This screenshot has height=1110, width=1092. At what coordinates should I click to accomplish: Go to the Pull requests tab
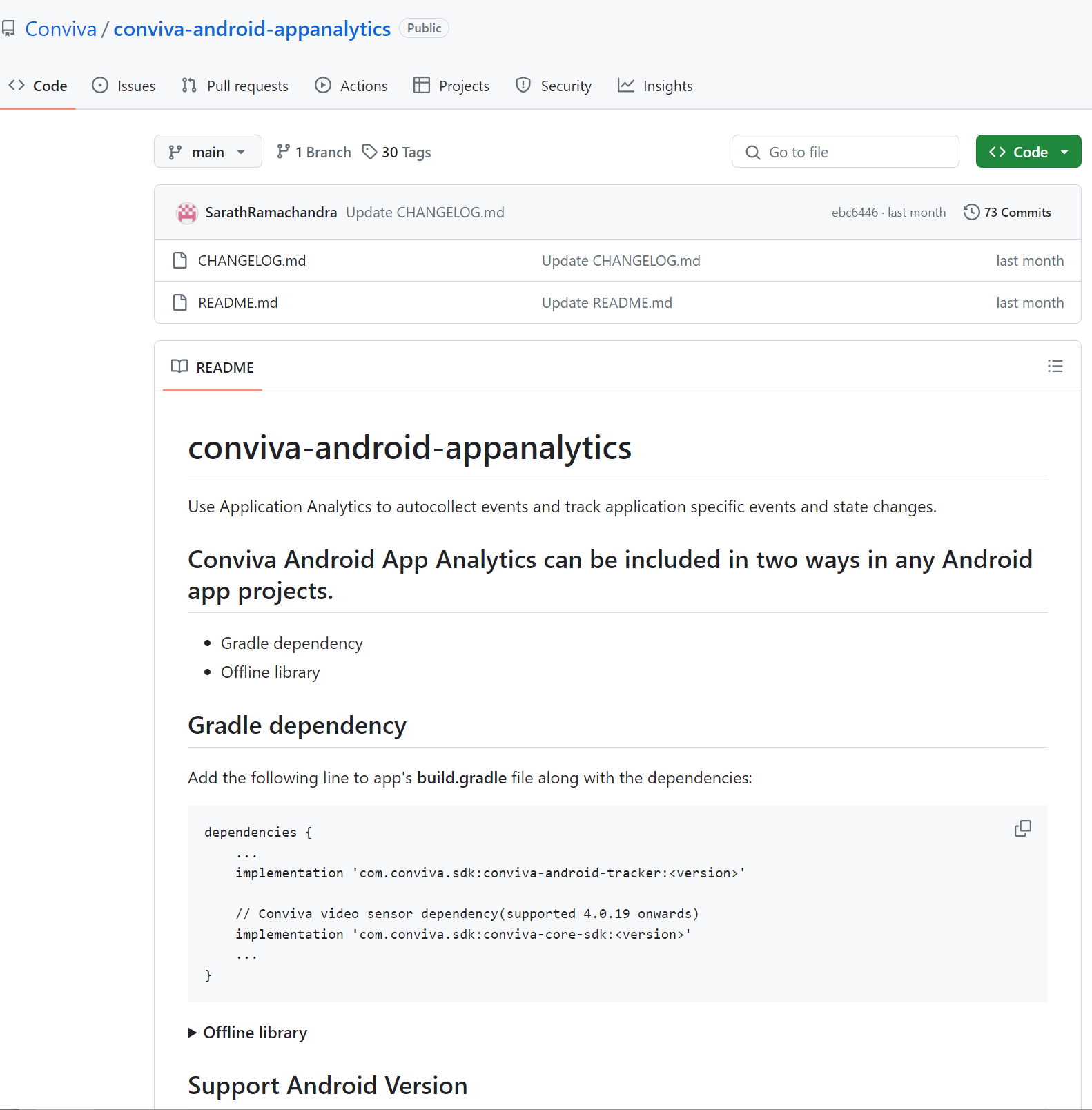pyautogui.click(x=235, y=86)
